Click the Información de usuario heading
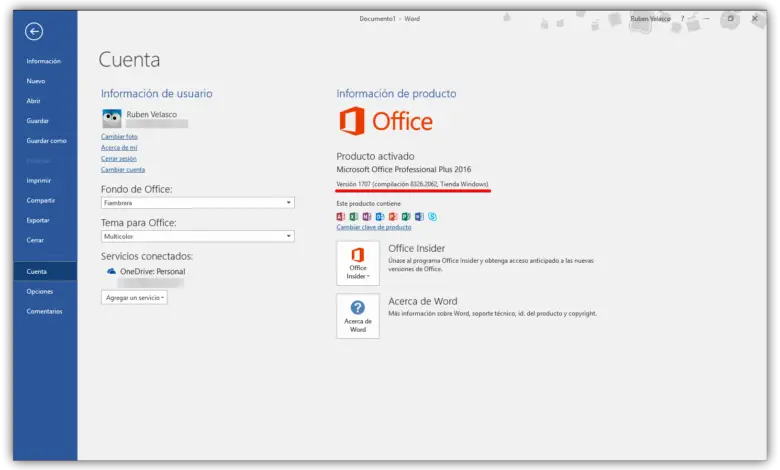This screenshot has height=470, width=780. pos(157,94)
